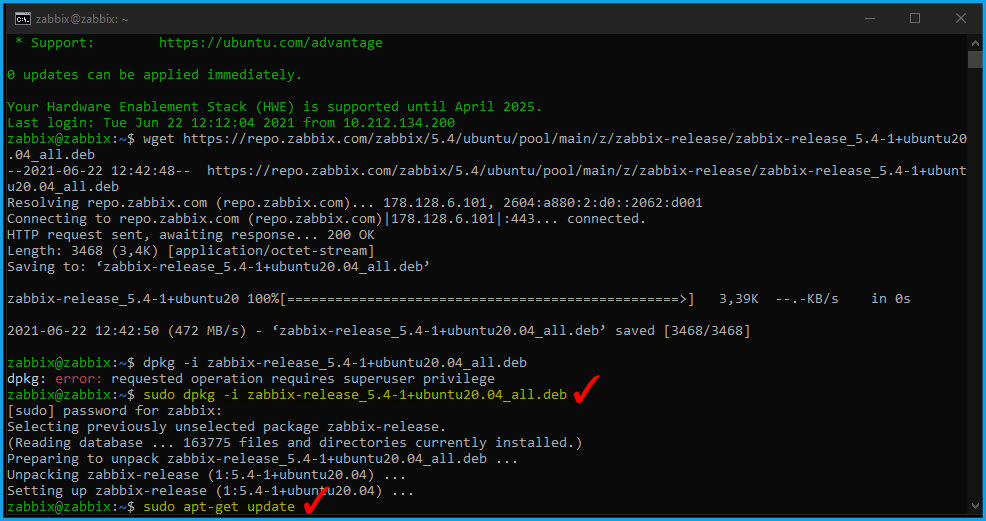Click the 'Unpacking zabbix-release' line
The width and height of the screenshot is (986, 521).
[206, 475]
